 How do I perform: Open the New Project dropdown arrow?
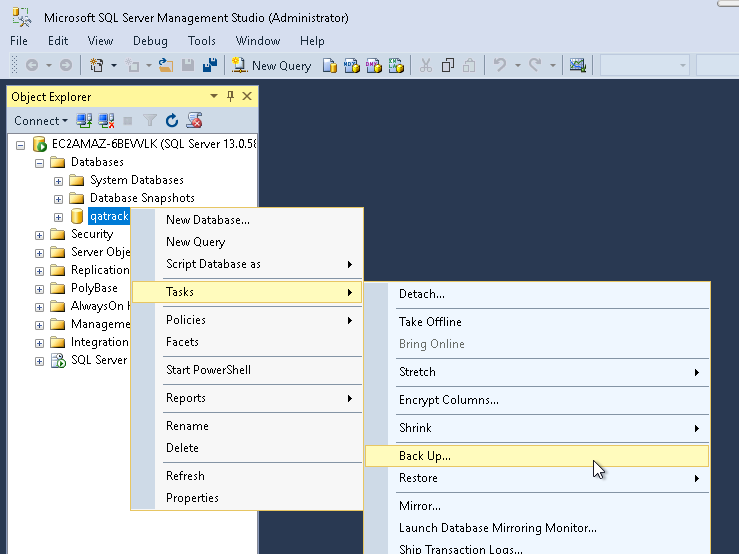point(114,66)
